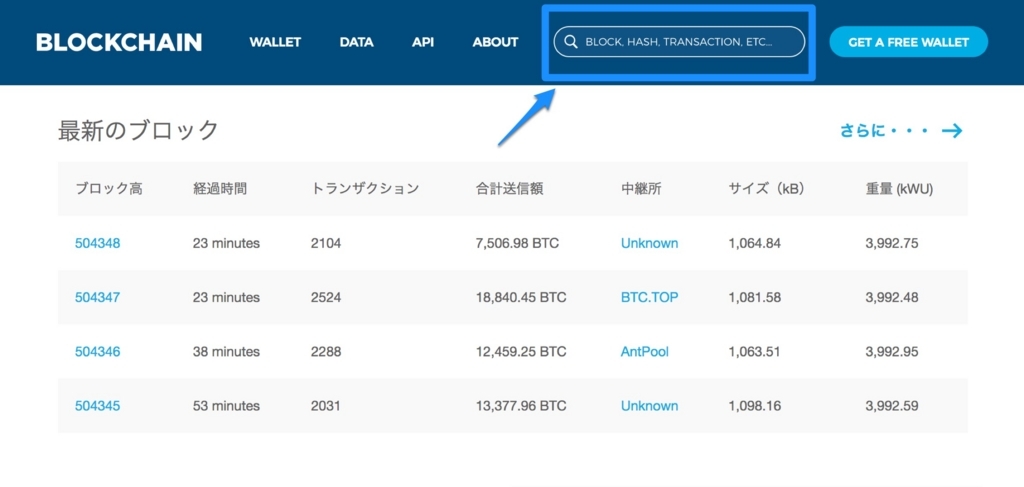Select transaction count 2288

click(326, 352)
